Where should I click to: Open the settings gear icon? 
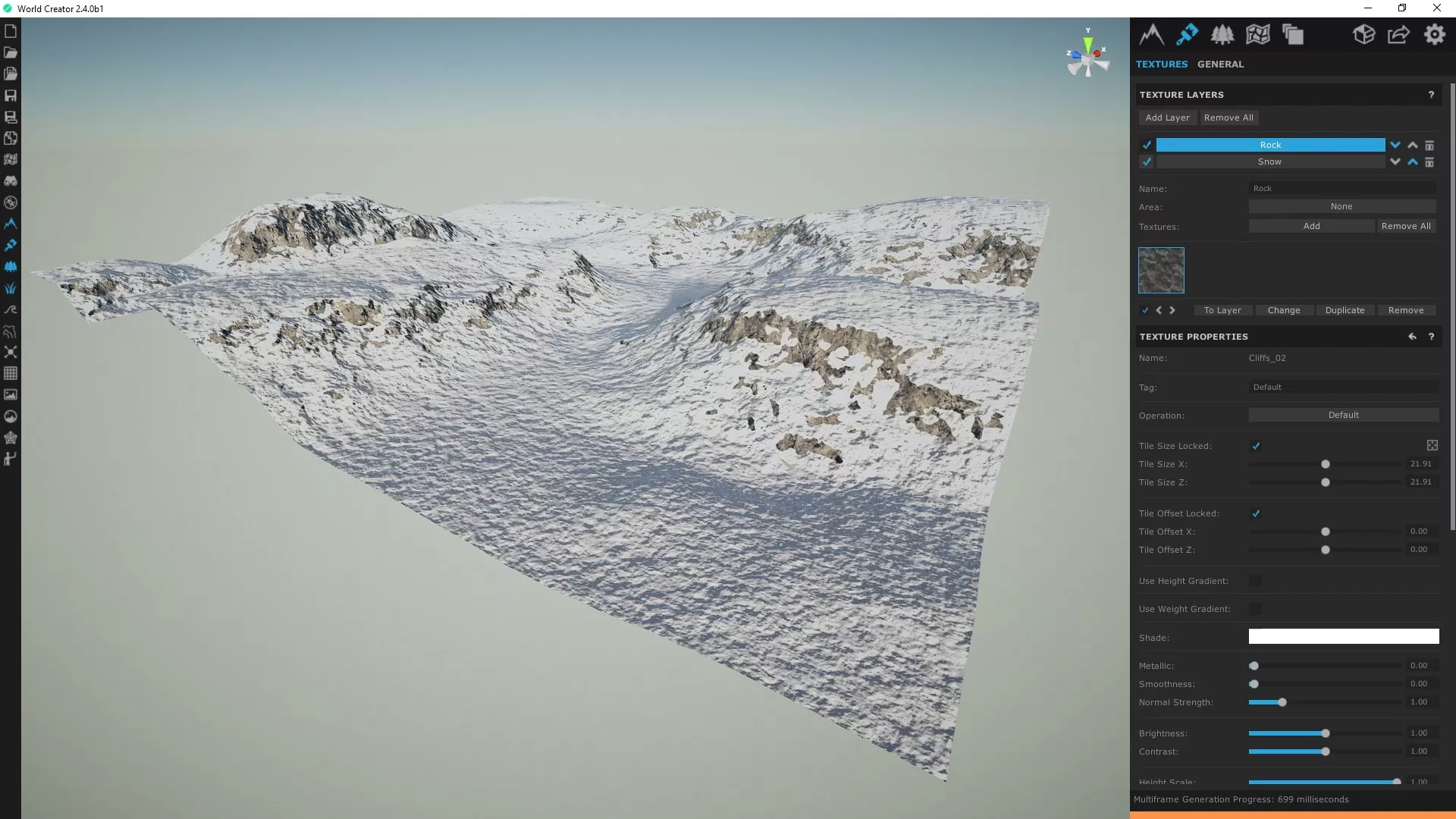tap(1434, 34)
